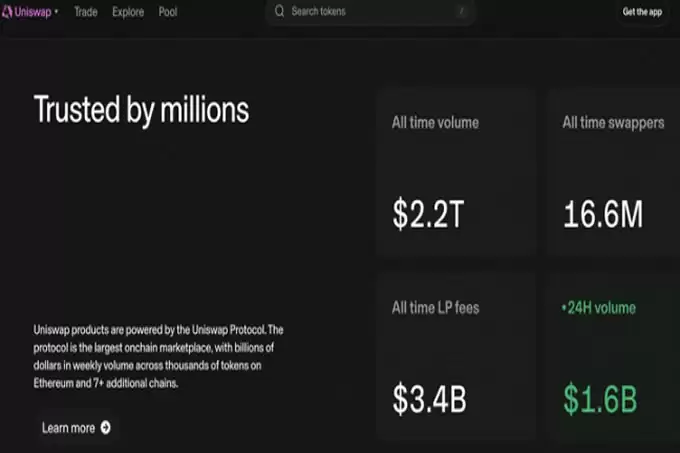Select the All time volume label
Viewport: 680px width, 453px height.
[435, 123]
